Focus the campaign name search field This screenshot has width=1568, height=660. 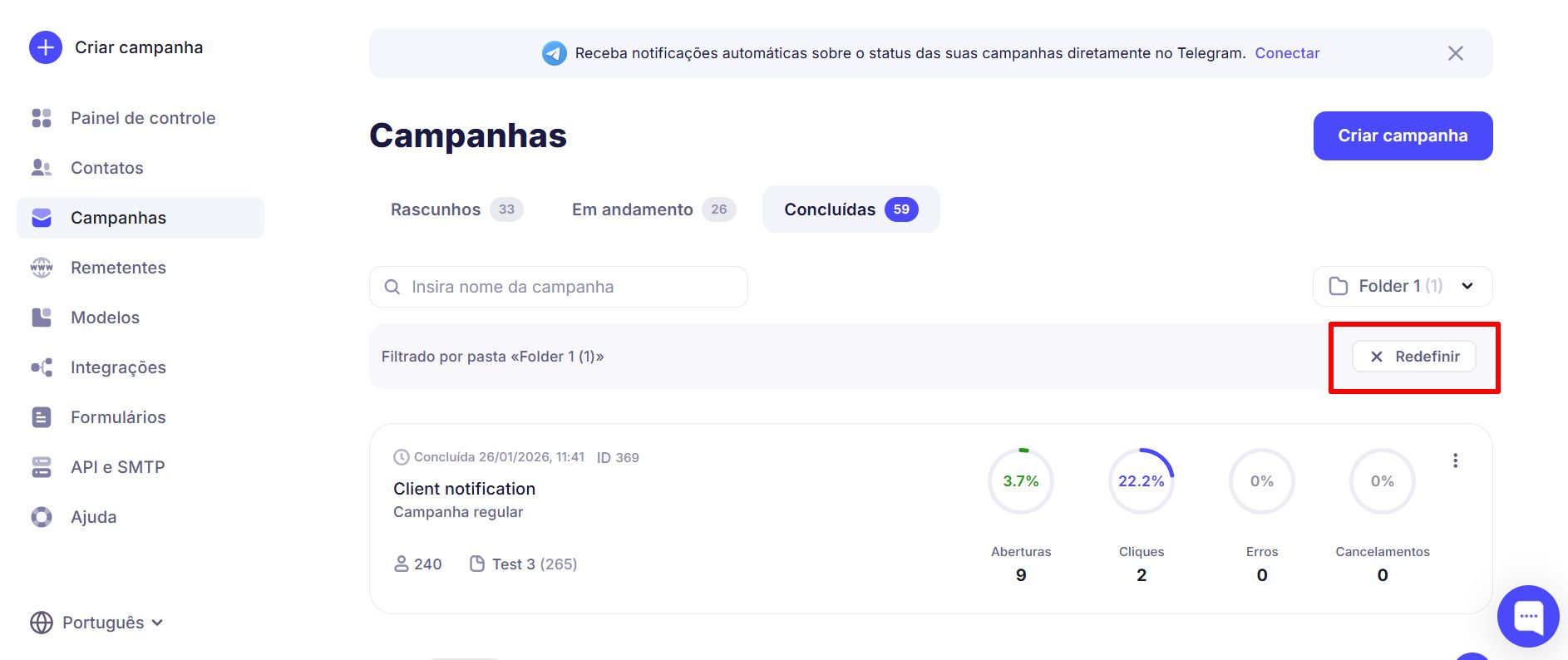click(x=559, y=287)
